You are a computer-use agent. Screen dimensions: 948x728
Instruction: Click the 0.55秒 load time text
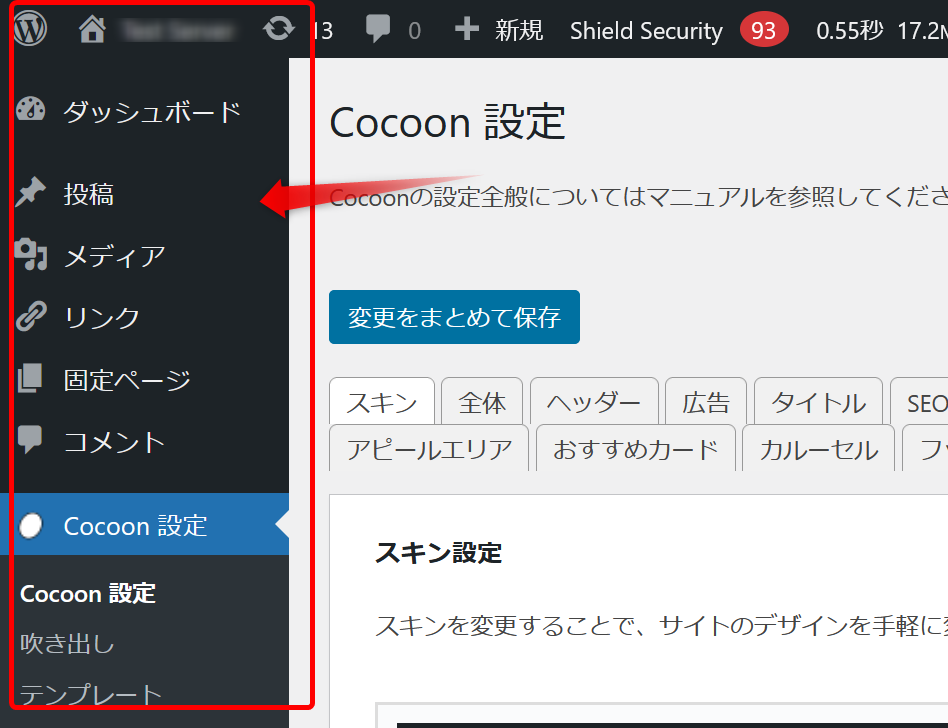coord(849,30)
